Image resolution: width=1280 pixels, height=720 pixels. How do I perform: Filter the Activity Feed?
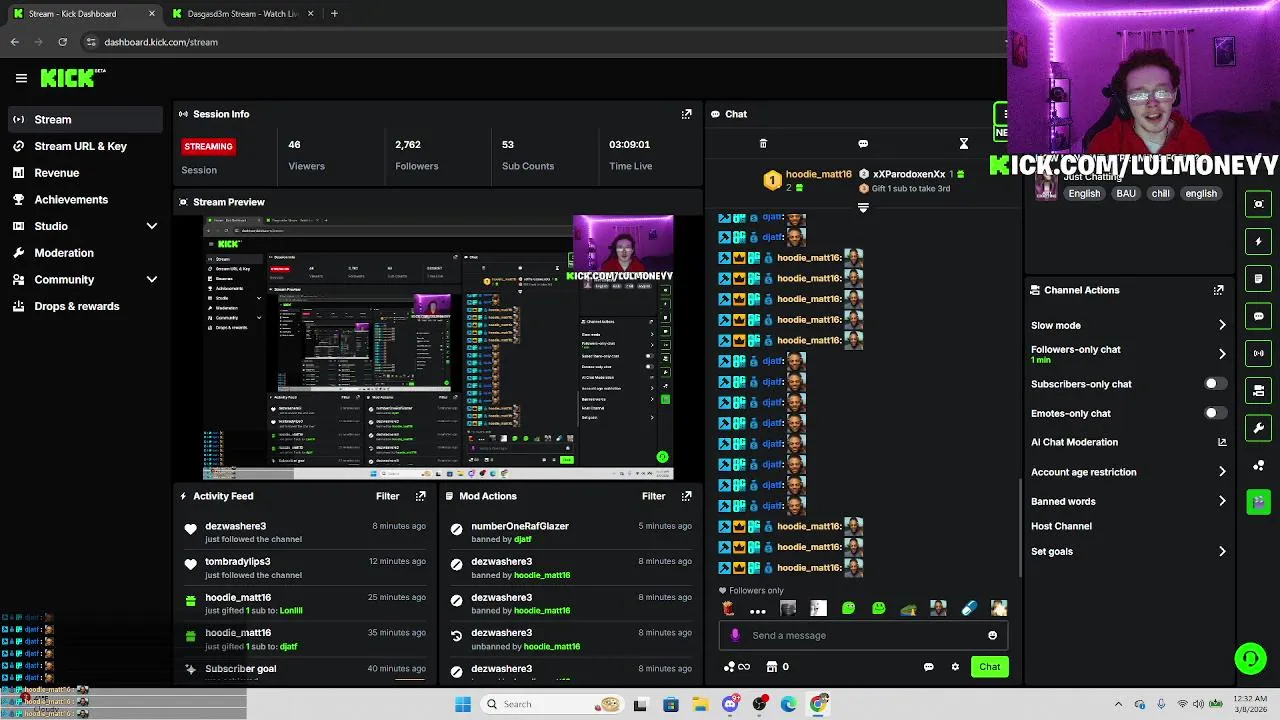pyautogui.click(x=387, y=496)
